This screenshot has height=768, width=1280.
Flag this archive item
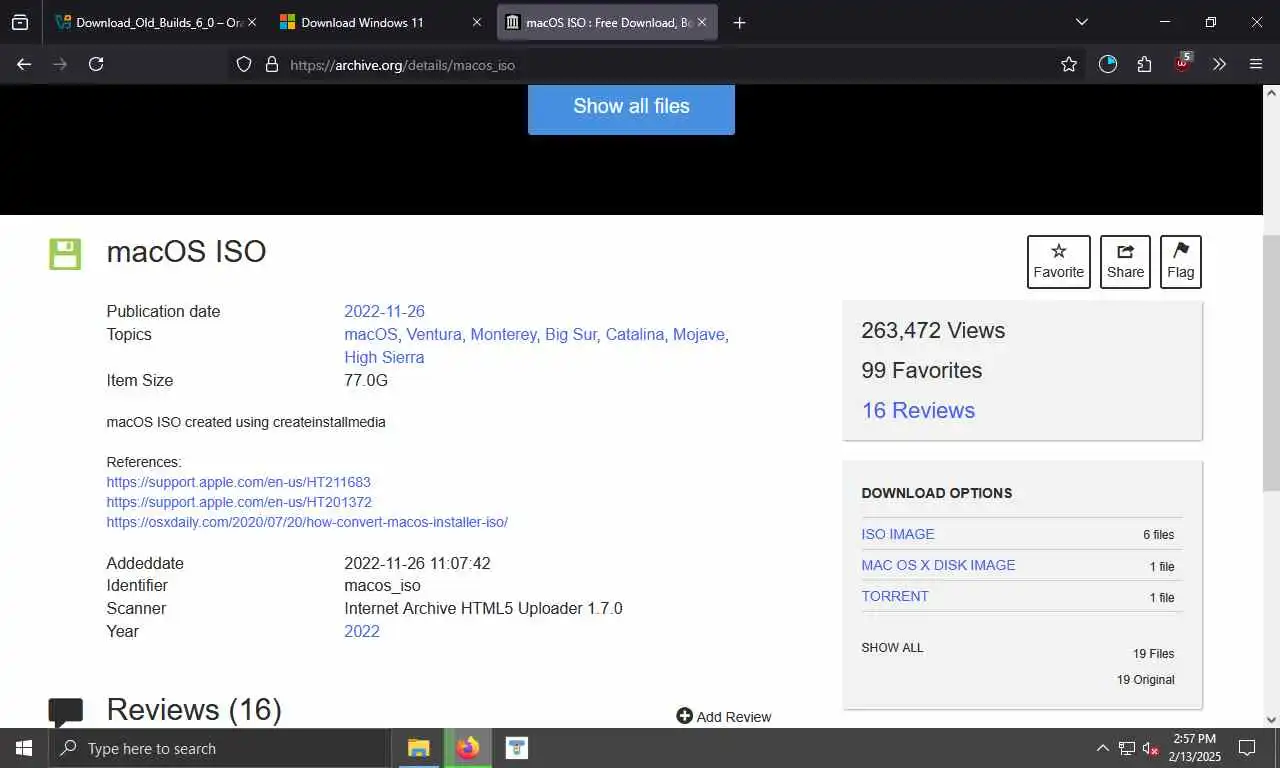pyautogui.click(x=1180, y=262)
